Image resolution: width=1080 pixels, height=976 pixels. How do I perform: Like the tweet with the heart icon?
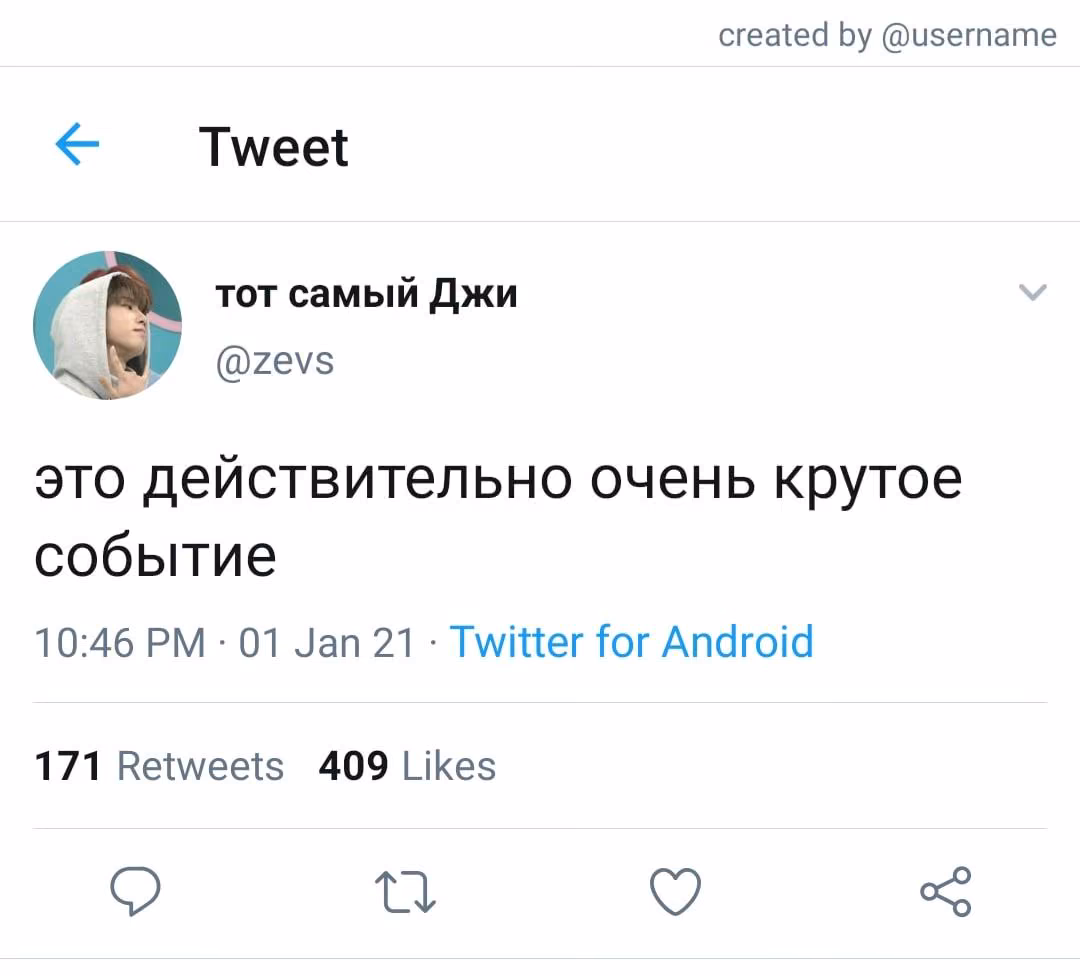[x=675, y=891]
